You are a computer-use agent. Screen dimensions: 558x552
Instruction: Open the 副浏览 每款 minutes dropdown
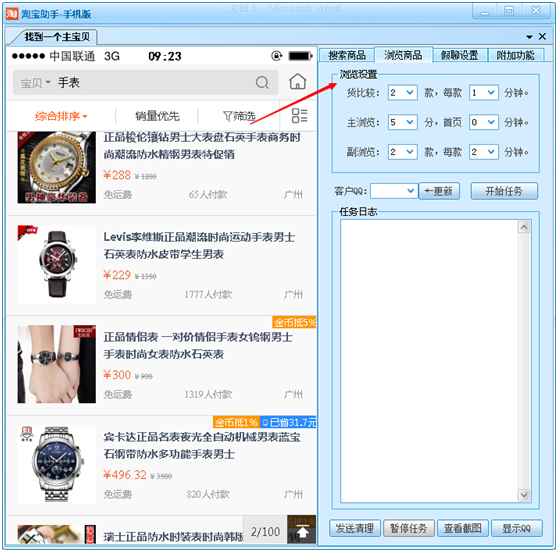point(484,152)
